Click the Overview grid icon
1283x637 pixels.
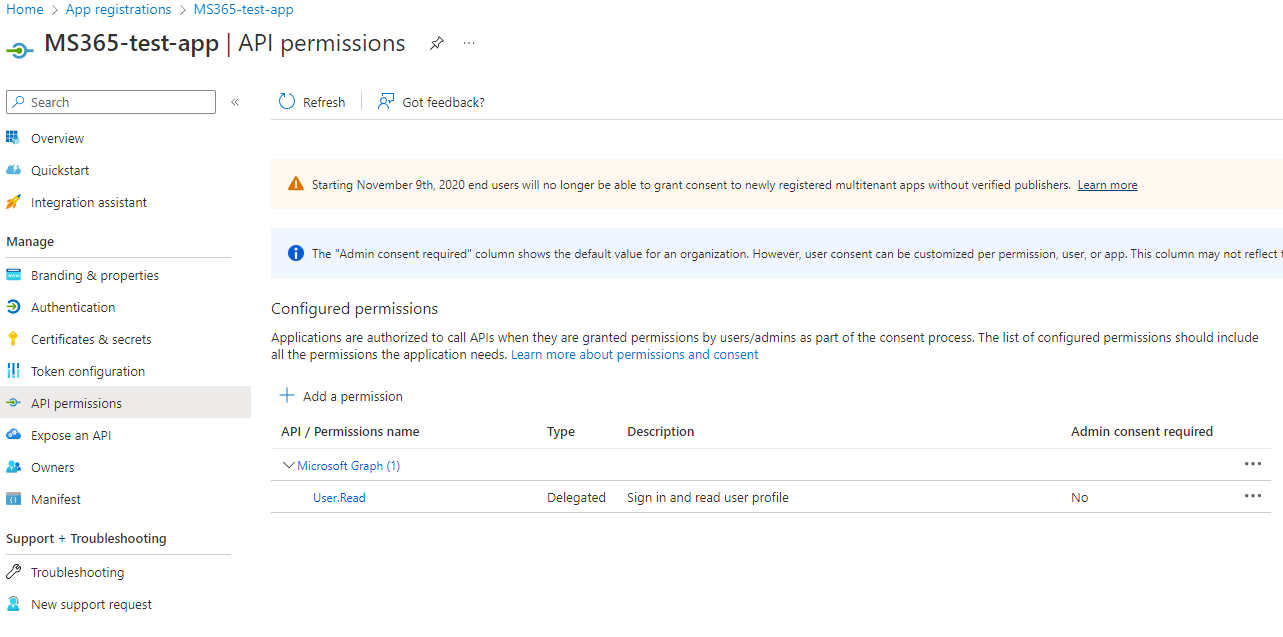point(13,138)
